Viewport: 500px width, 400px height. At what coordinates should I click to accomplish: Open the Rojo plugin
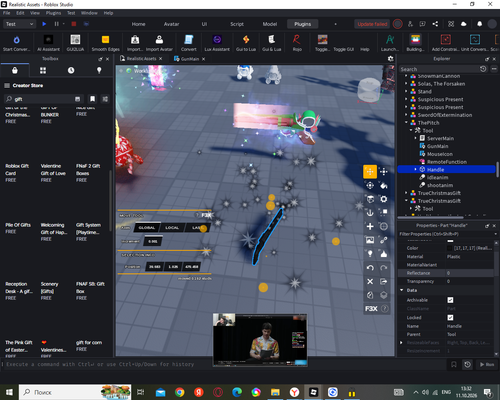[297, 43]
